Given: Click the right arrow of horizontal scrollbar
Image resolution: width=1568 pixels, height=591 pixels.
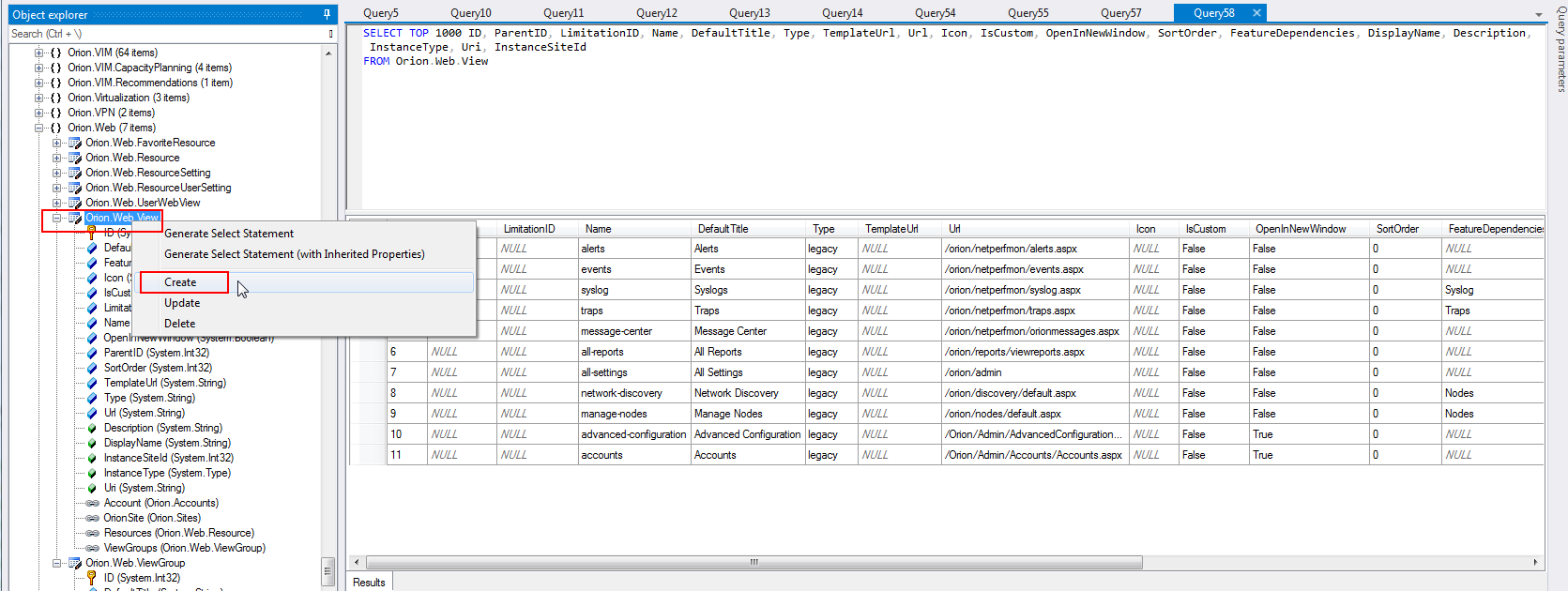Looking at the screenshot, I should pyautogui.click(x=1536, y=563).
